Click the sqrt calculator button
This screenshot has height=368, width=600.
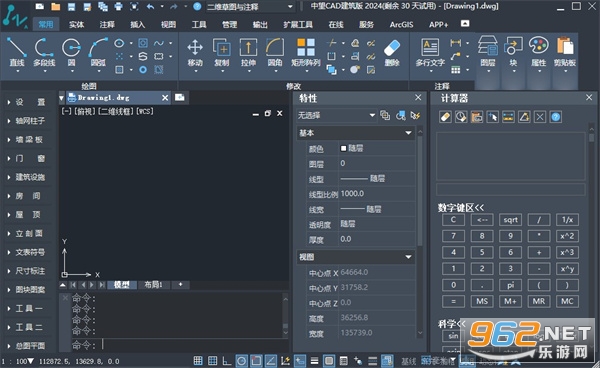click(510, 220)
